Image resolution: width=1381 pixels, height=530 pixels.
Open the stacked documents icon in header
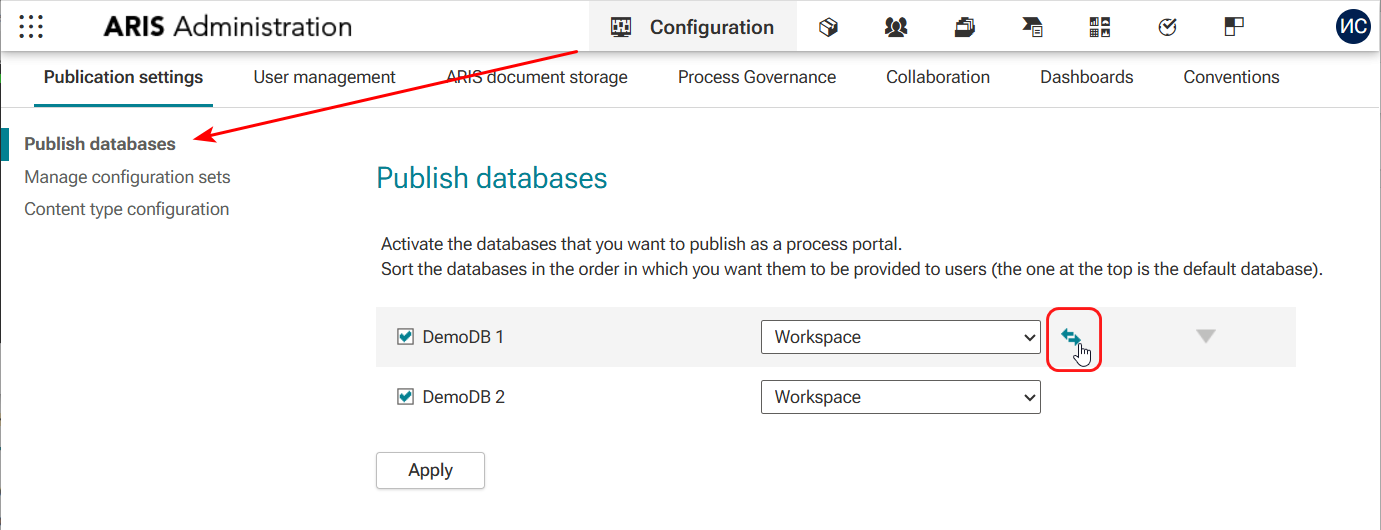pos(964,27)
